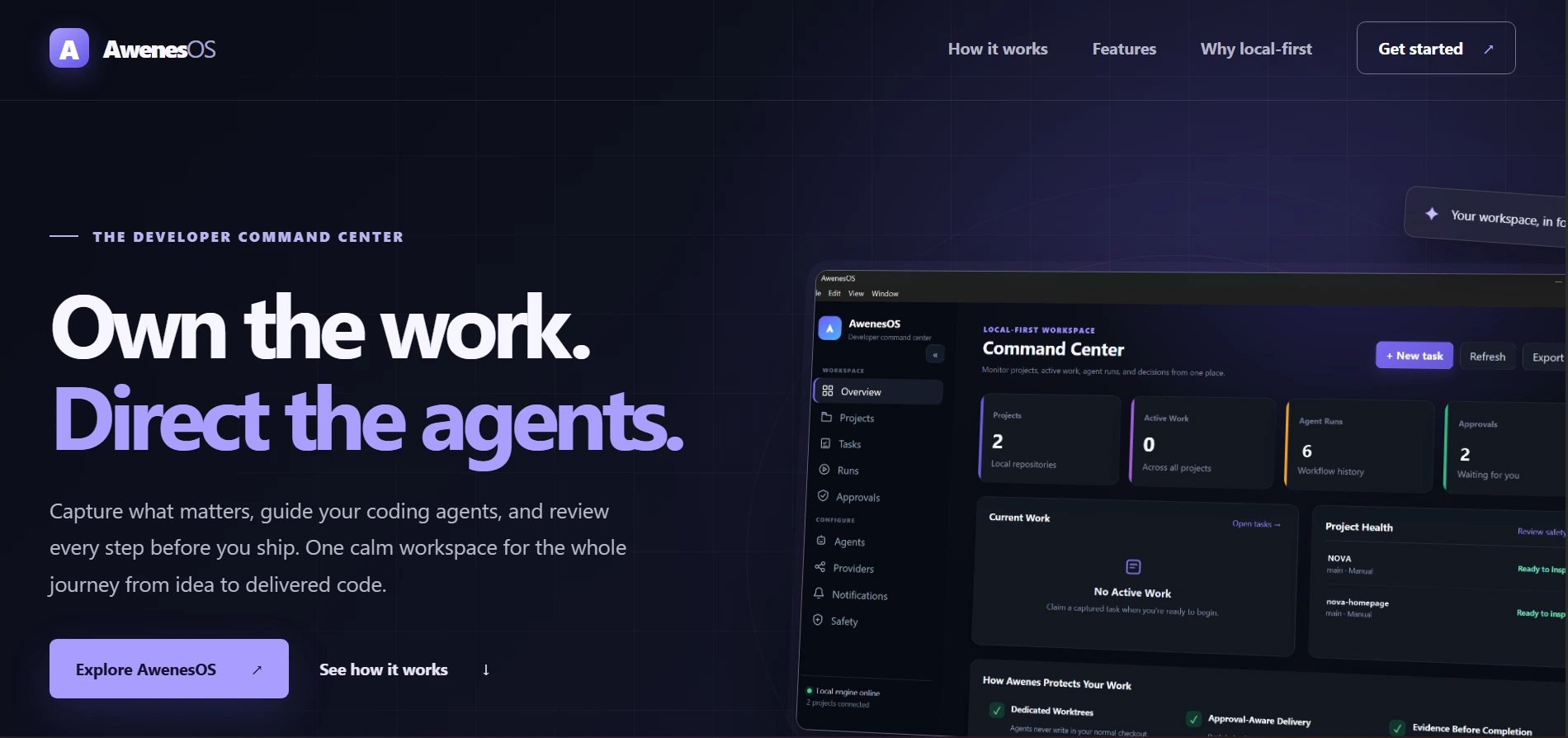
Task: Click the down arrow beside See how it works
Action: 486,669
